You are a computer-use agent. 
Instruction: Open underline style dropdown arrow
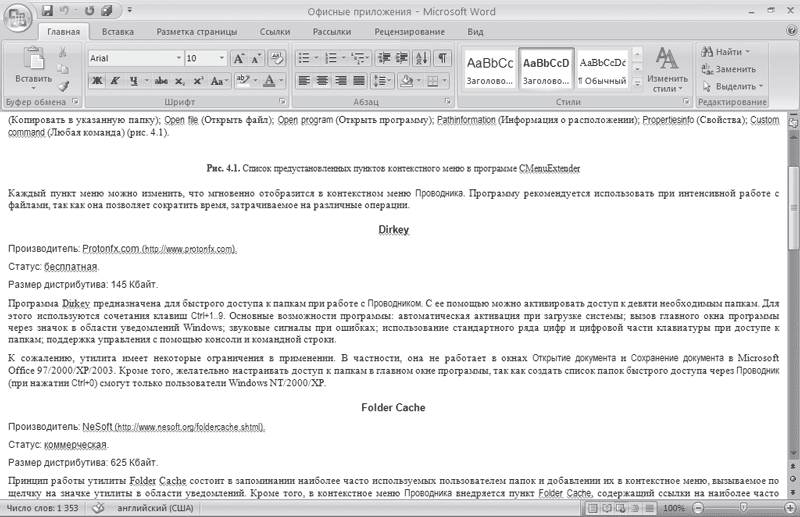coord(146,81)
